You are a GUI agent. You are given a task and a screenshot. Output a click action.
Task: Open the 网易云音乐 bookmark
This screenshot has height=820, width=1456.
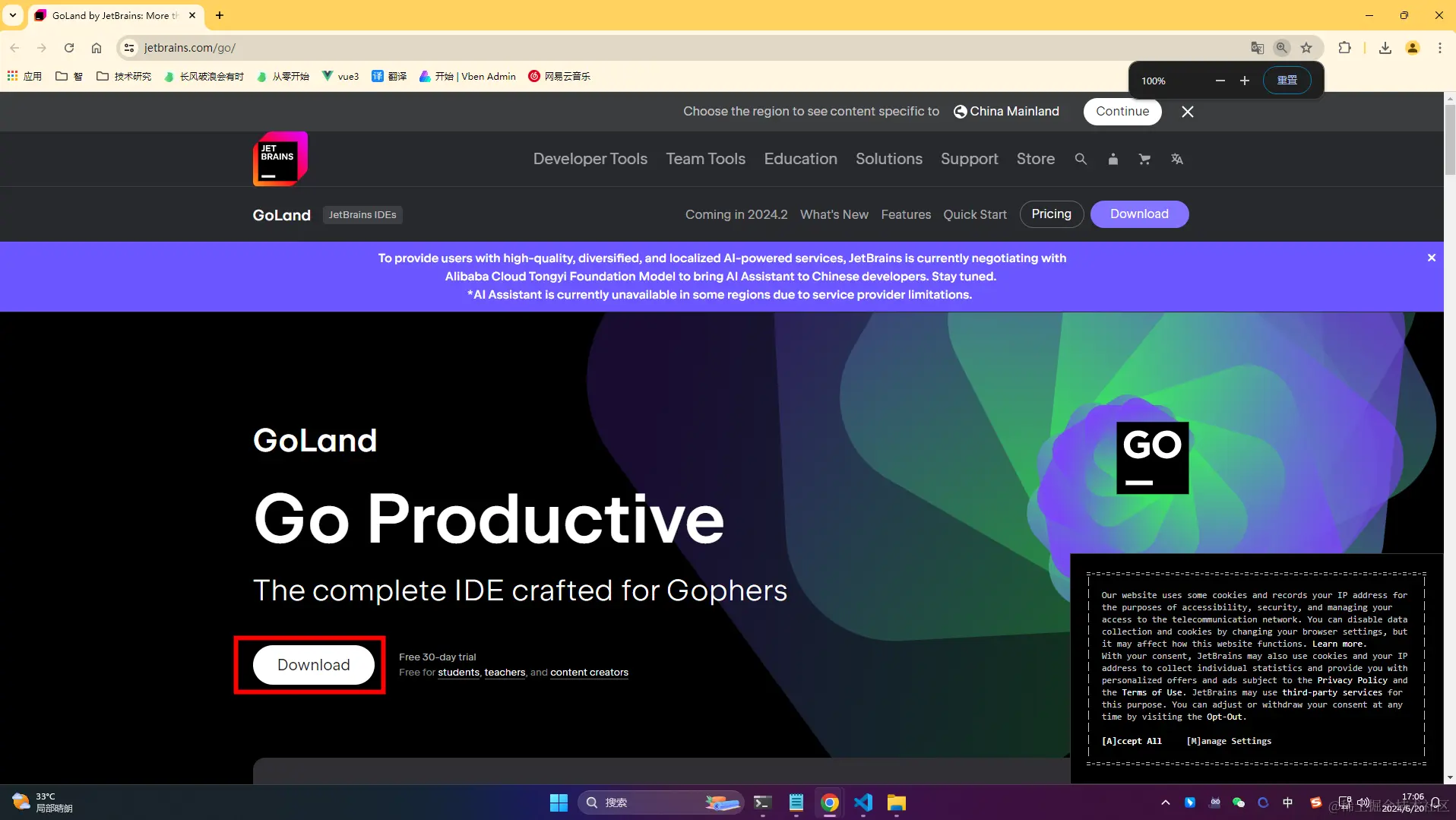point(559,76)
